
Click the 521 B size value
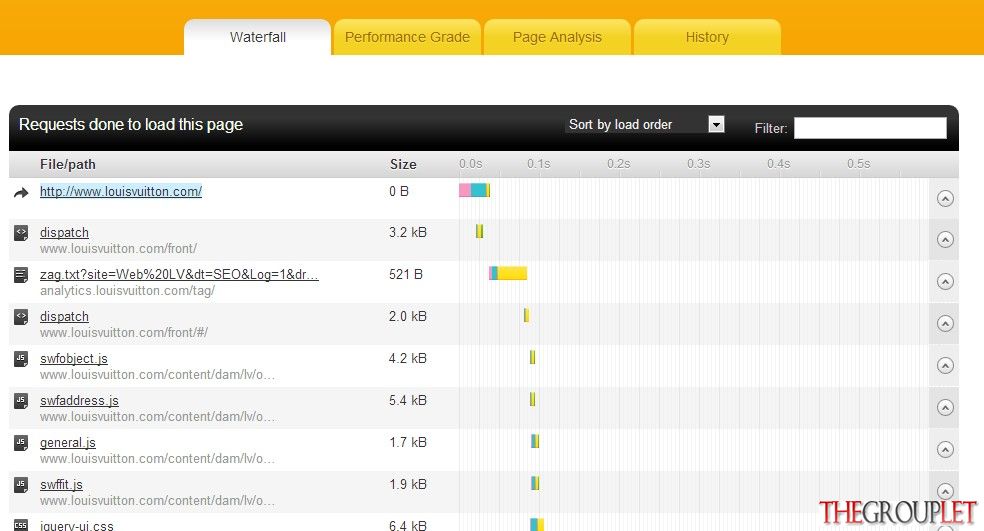pyautogui.click(x=405, y=274)
